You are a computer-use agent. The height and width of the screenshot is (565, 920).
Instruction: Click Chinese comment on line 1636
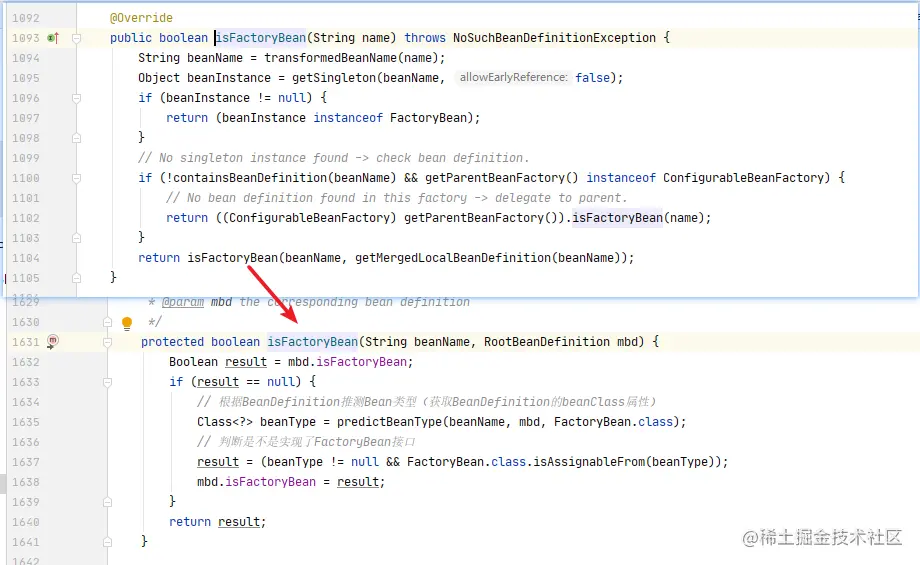(x=306, y=442)
